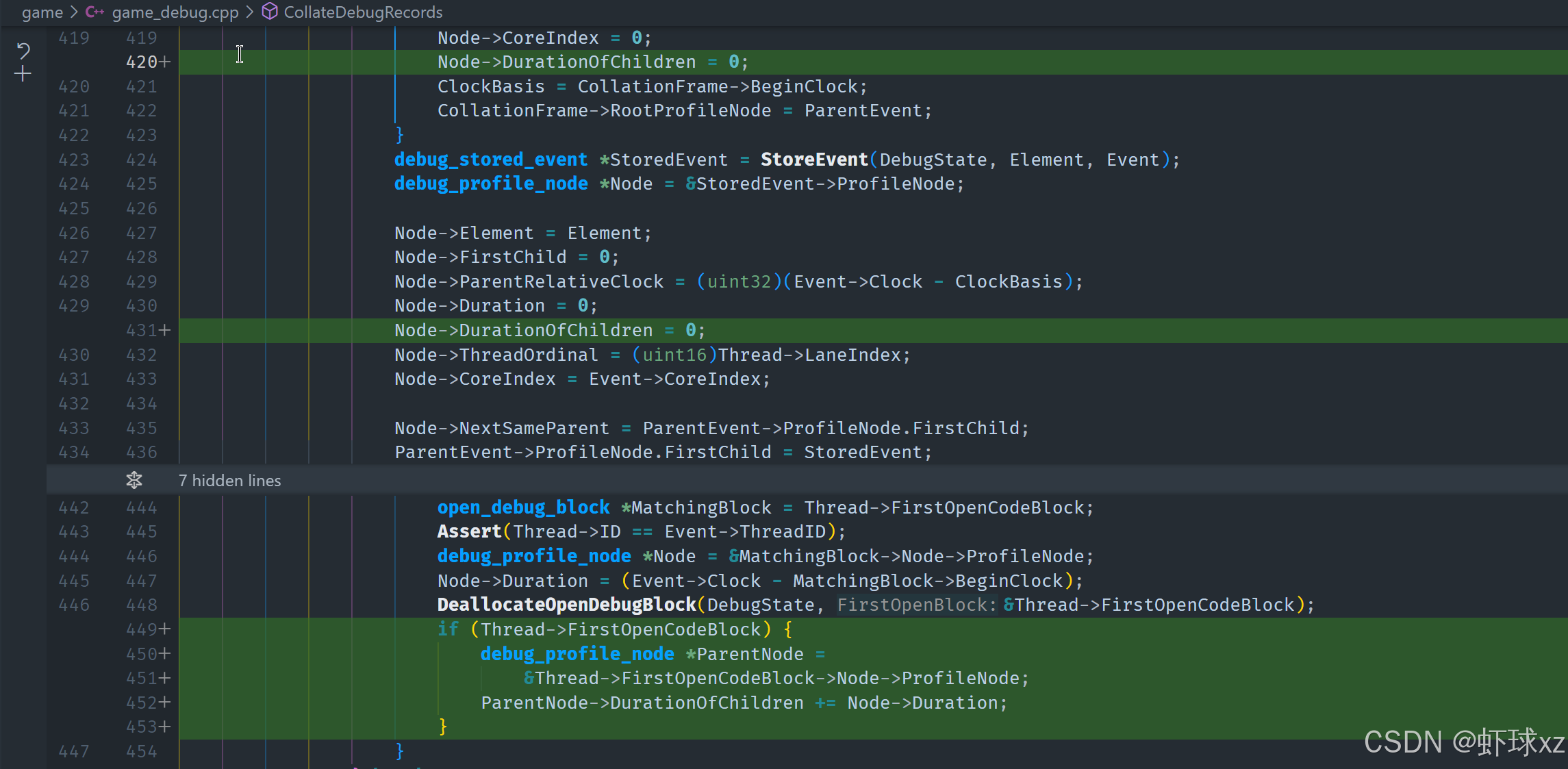The image size is (1568, 769).
Task: Click the open_debug_block type name
Action: point(523,507)
